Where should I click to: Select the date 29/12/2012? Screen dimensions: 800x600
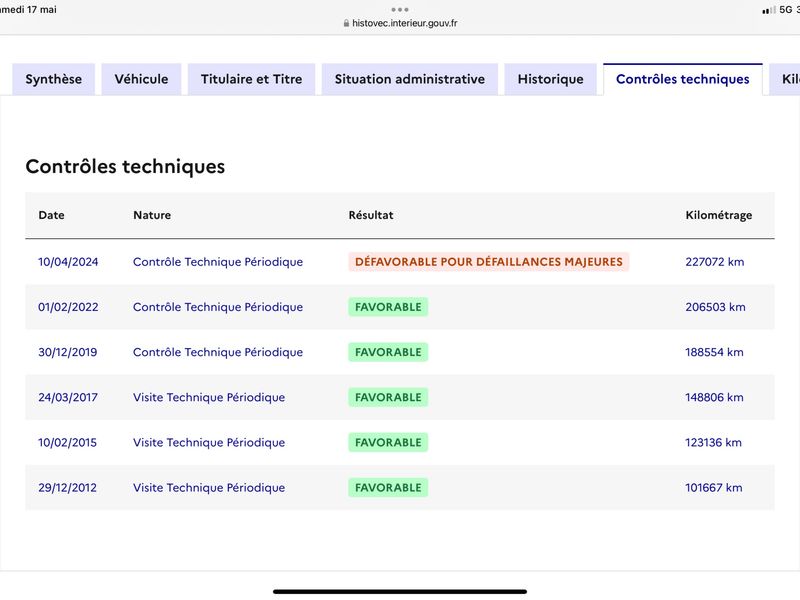pos(67,488)
